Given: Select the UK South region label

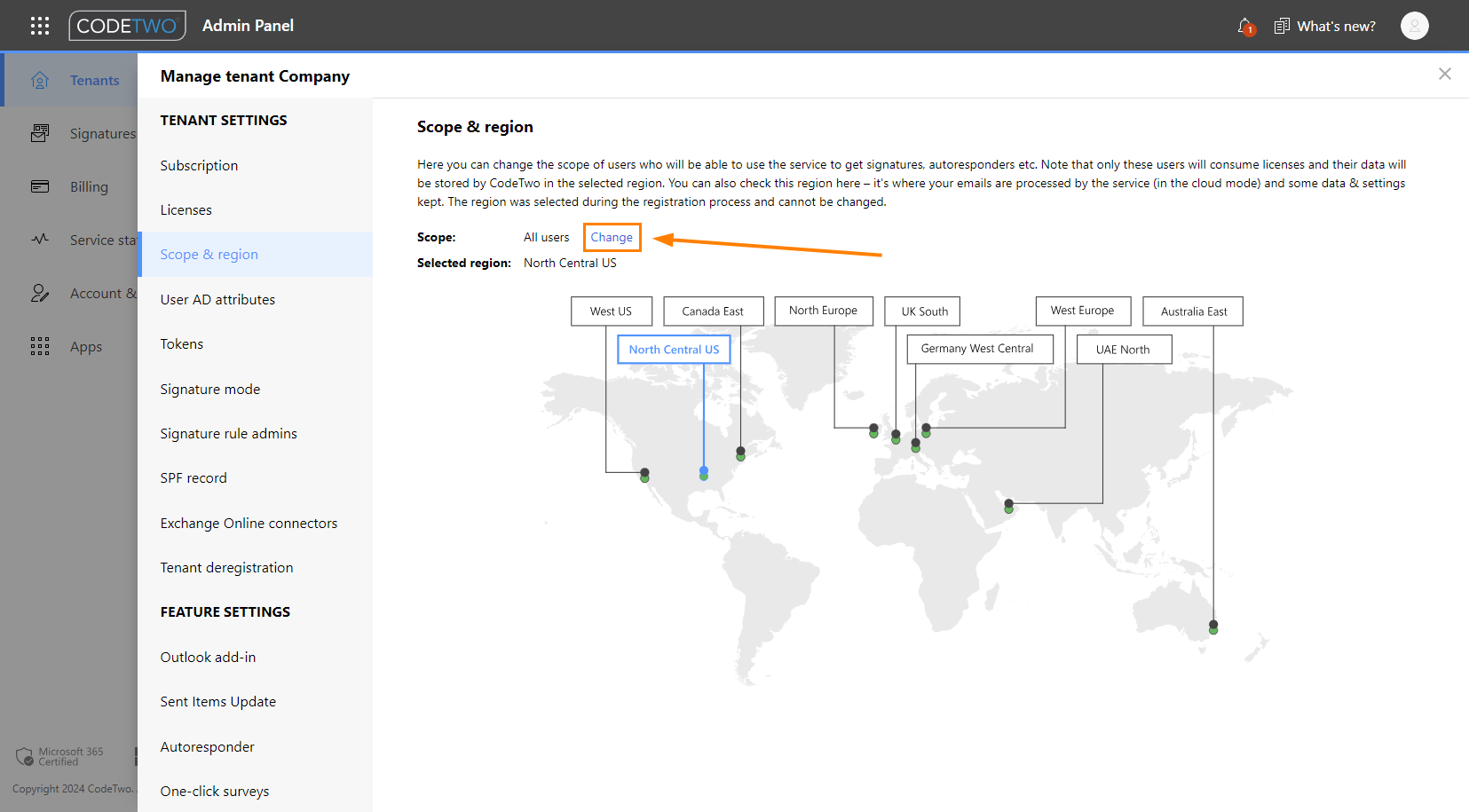Looking at the screenshot, I should (x=924, y=311).
